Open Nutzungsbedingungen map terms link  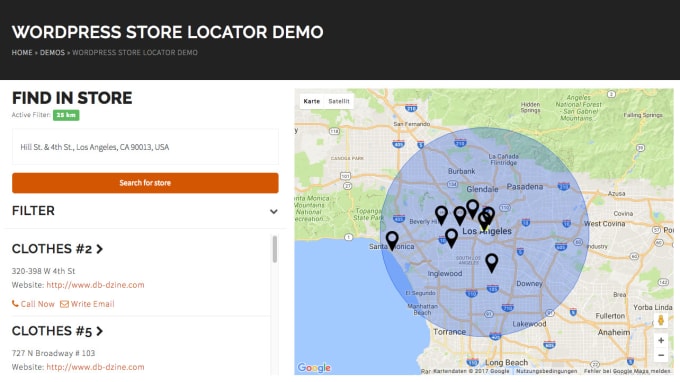[546, 371]
